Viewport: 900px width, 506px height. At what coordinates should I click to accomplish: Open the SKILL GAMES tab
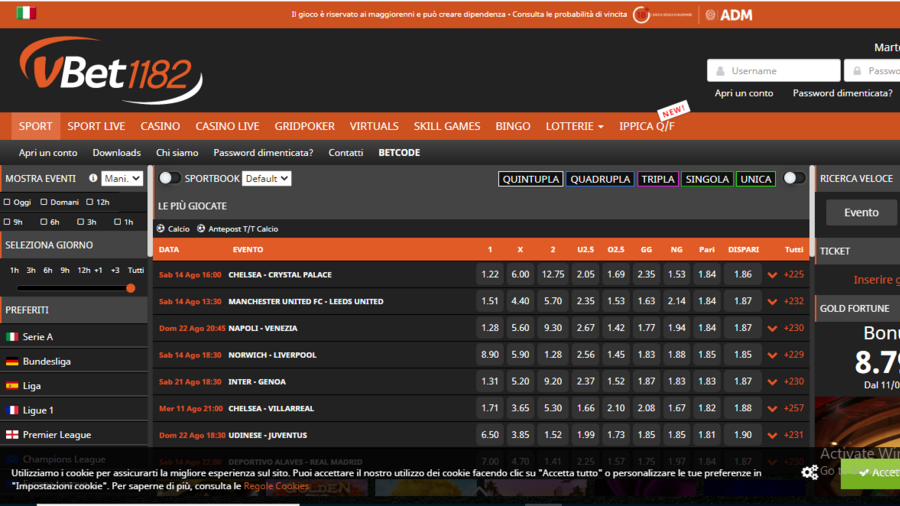click(x=447, y=126)
